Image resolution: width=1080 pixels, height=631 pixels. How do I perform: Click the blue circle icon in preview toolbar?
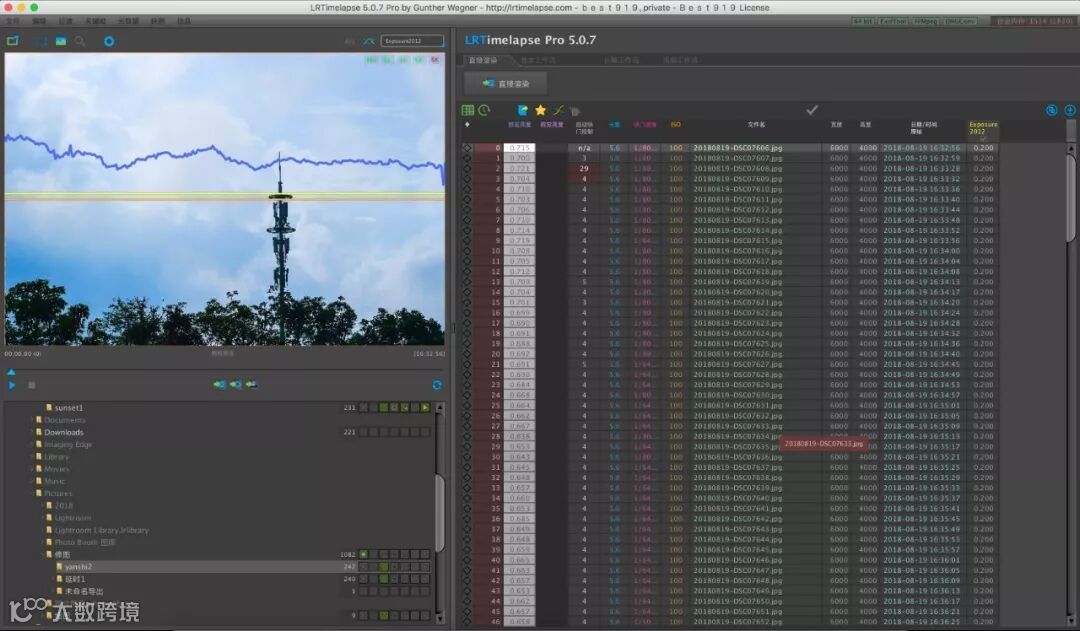pos(109,41)
